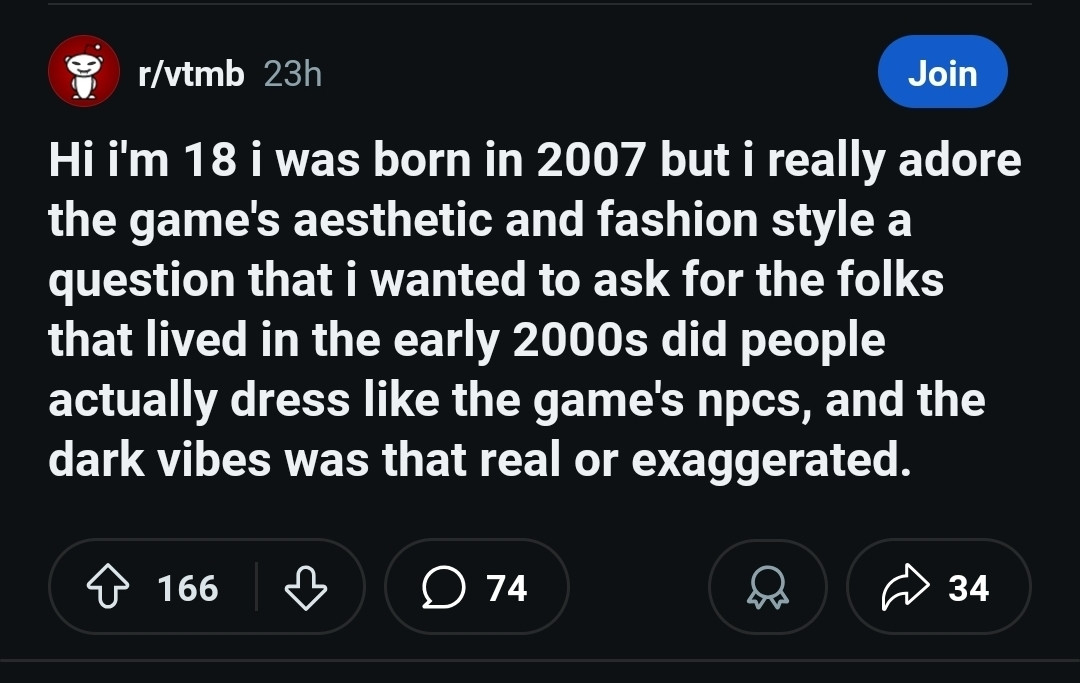Upvote the post with the up arrow
Viewport: 1080px width, 683px height.
[x=108, y=587]
